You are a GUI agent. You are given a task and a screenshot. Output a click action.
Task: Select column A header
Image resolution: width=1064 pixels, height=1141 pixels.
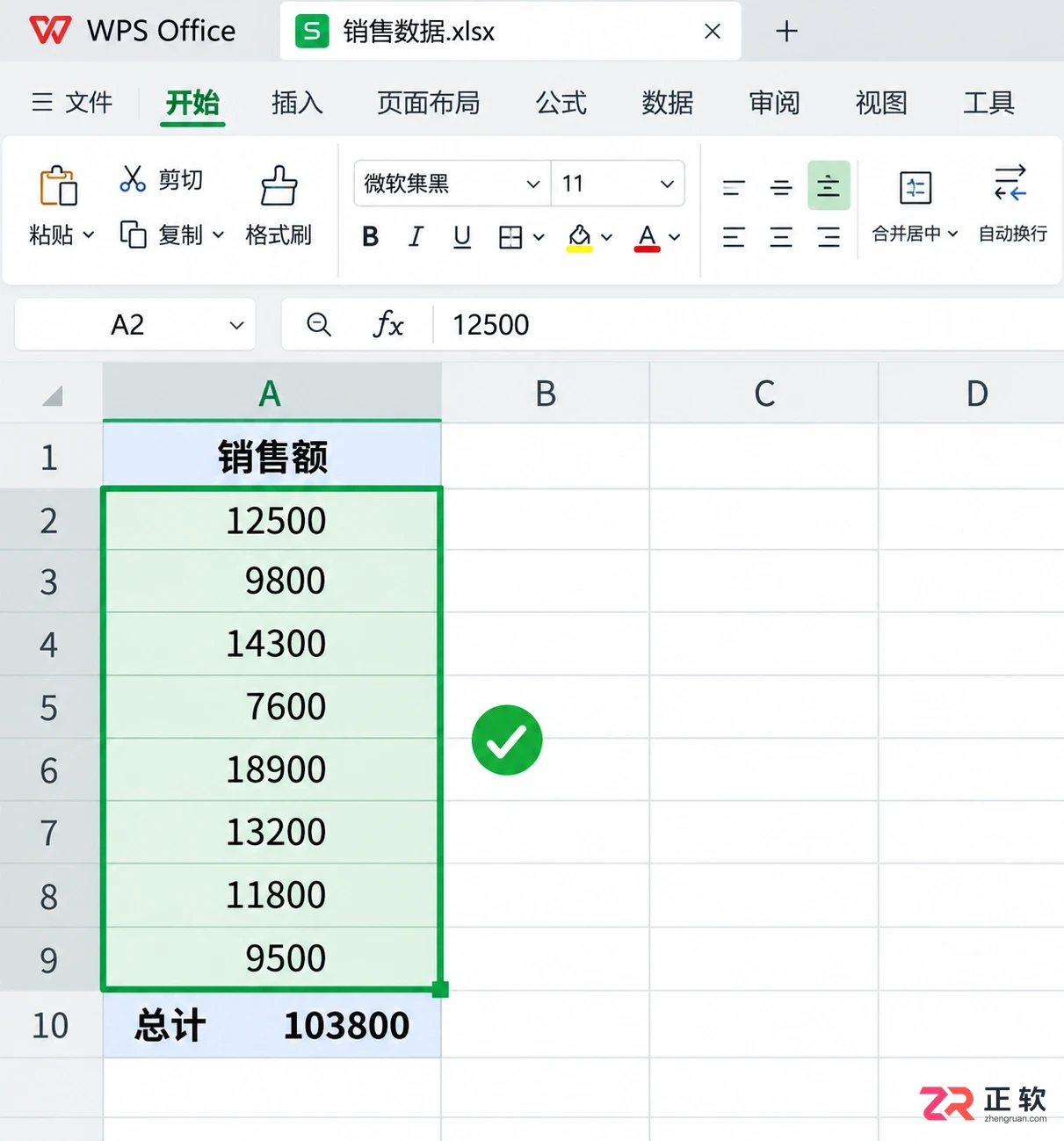(x=271, y=393)
